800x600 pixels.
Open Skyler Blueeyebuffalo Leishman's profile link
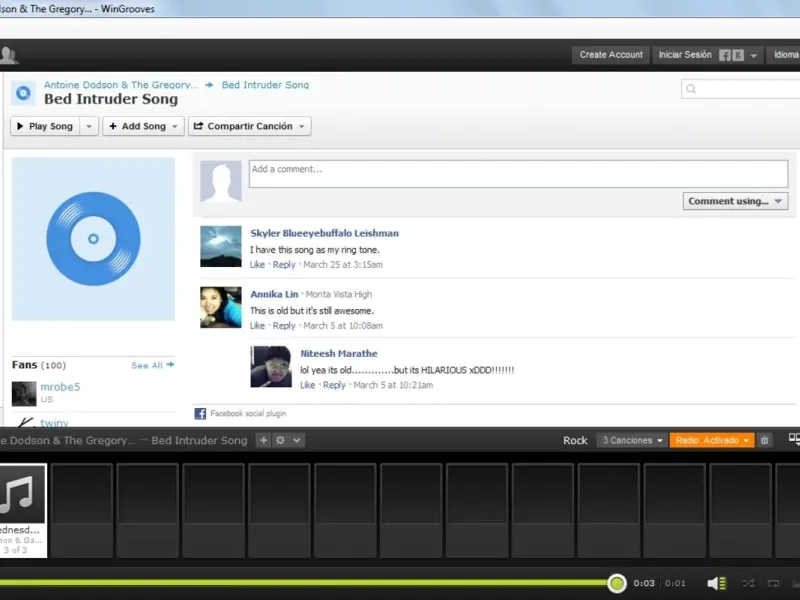[324, 233]
